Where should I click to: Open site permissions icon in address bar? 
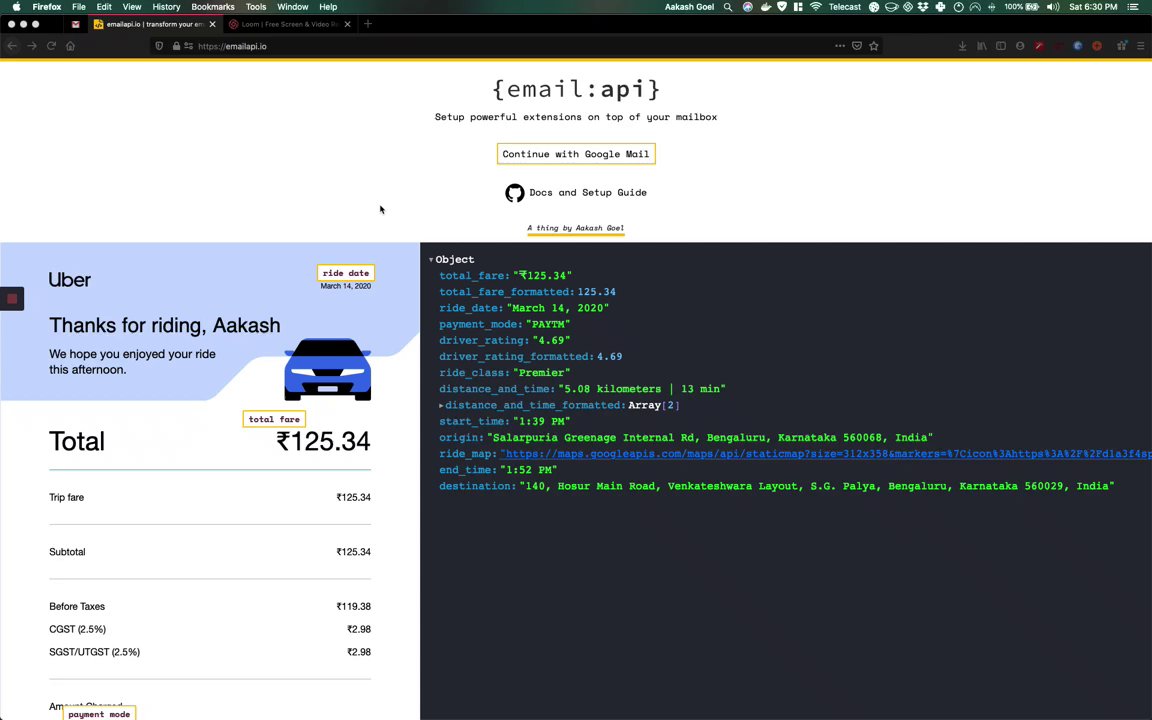(x=189, y=46)
